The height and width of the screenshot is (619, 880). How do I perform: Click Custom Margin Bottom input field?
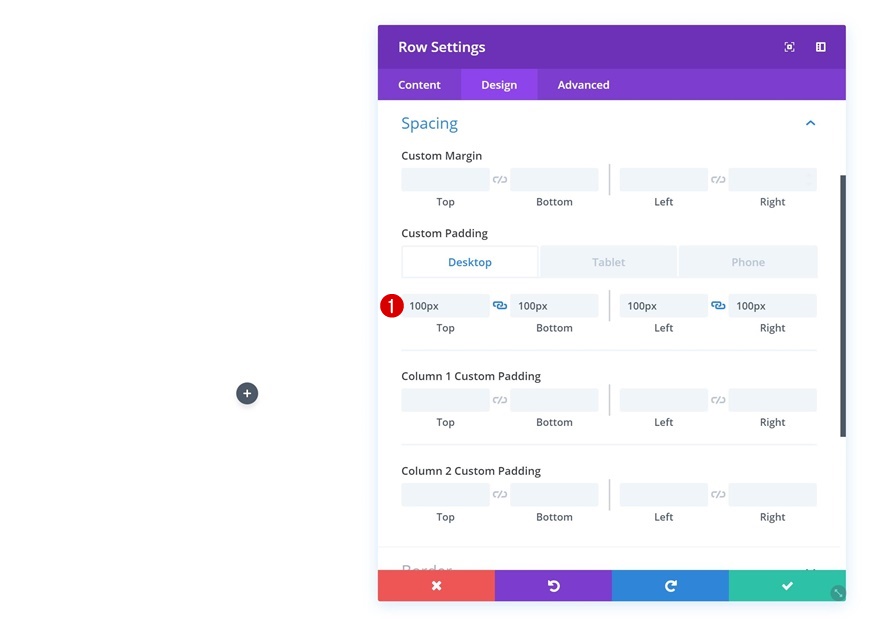pos(554,180)
